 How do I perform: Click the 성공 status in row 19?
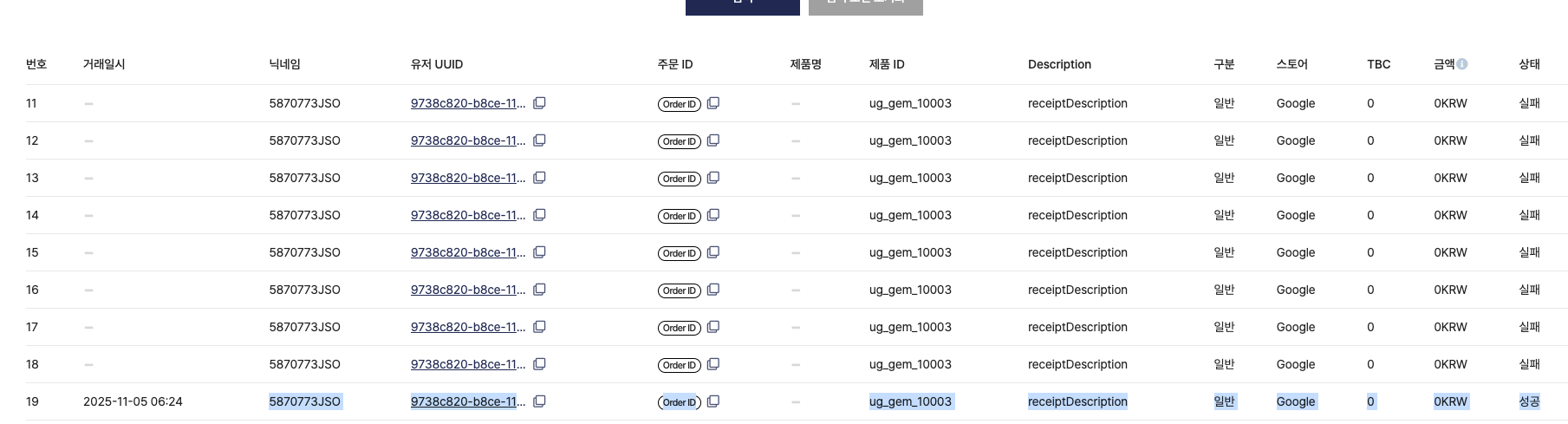(x=1529, y=401)
